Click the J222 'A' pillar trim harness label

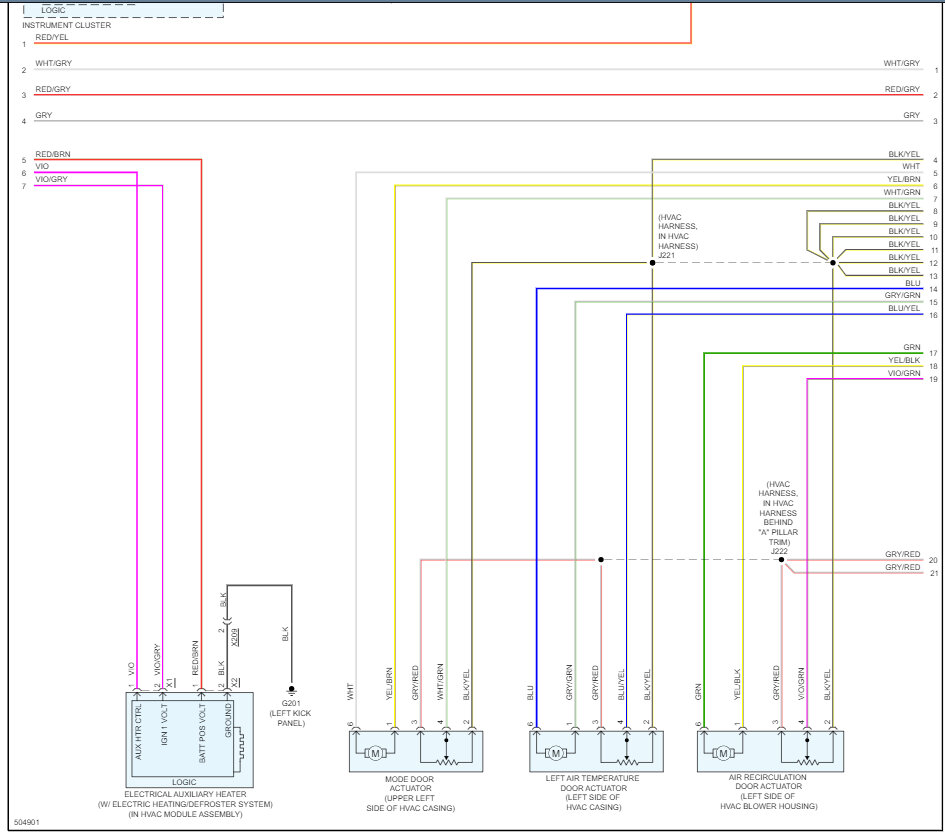tap(778, 518)
